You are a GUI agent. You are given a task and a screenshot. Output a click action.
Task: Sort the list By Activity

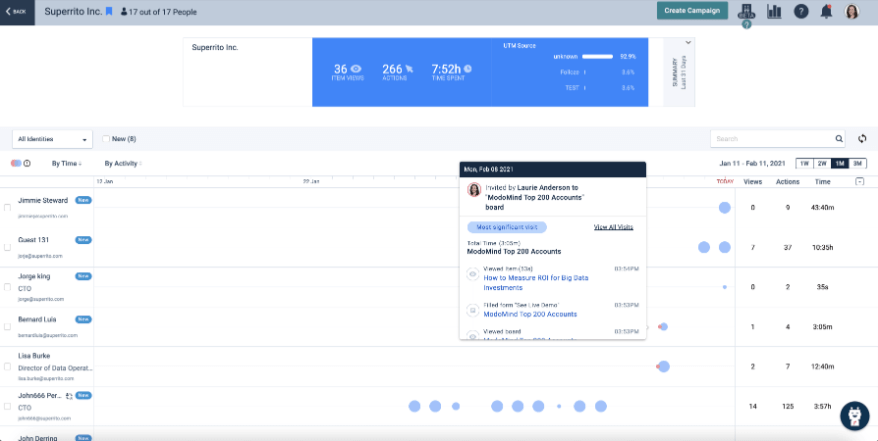click(123, 163)
